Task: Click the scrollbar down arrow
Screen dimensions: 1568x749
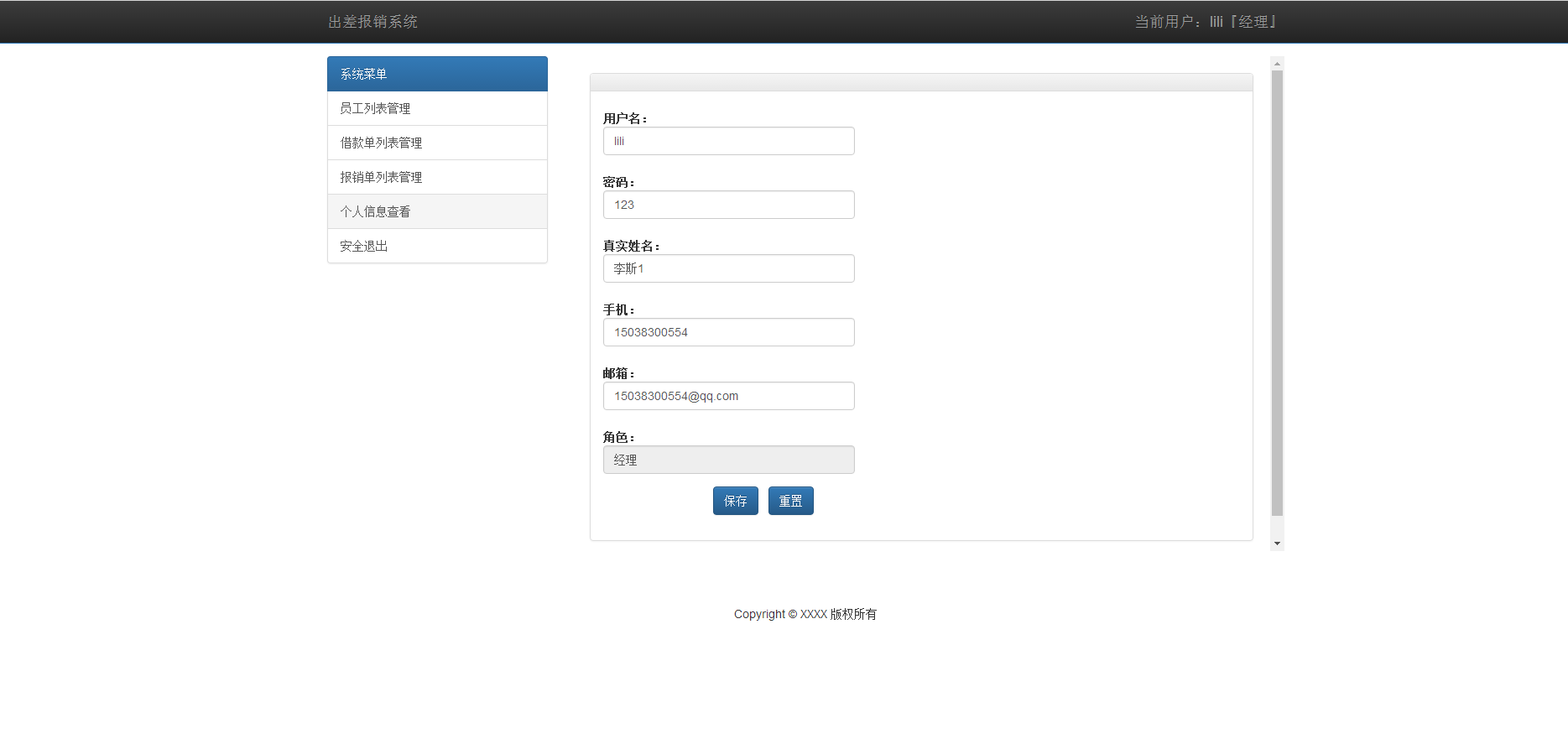Action: (1277, 544)
